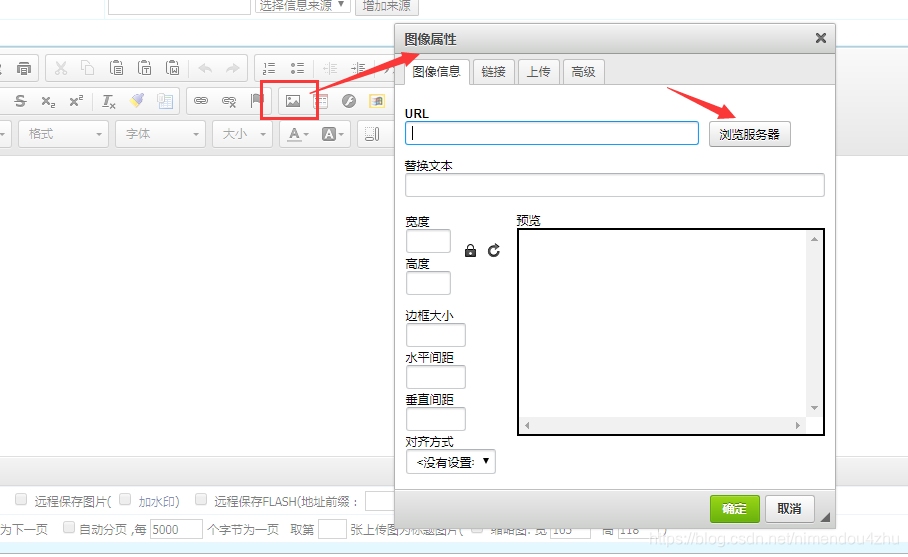Switch to the 高级 tab
The width and height of the screenshot is (908, 557).
tap(583, 72)
